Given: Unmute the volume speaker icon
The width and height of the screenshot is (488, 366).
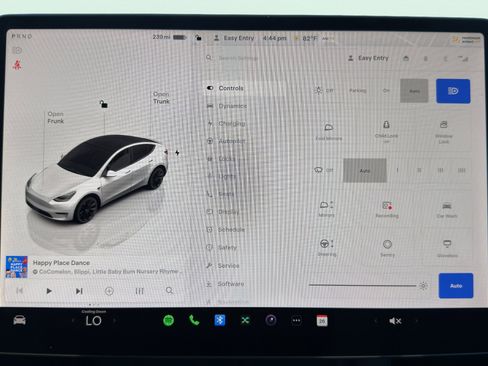Looking at the screenshot, I should tap(395, 321).
